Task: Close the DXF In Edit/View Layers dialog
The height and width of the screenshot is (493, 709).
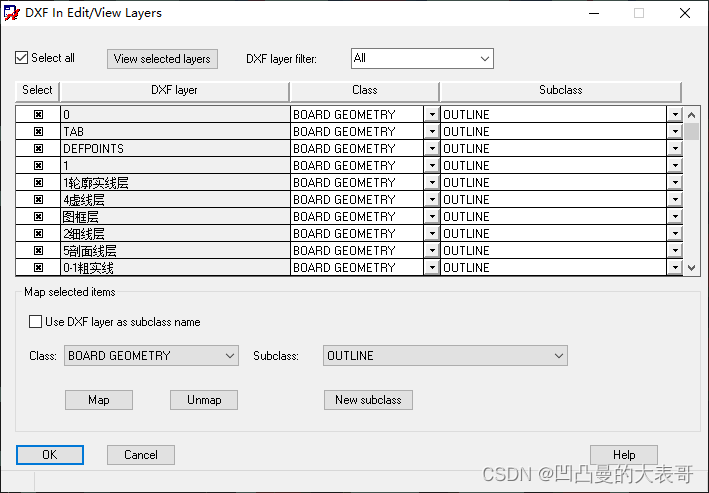Action: (685, 13)
